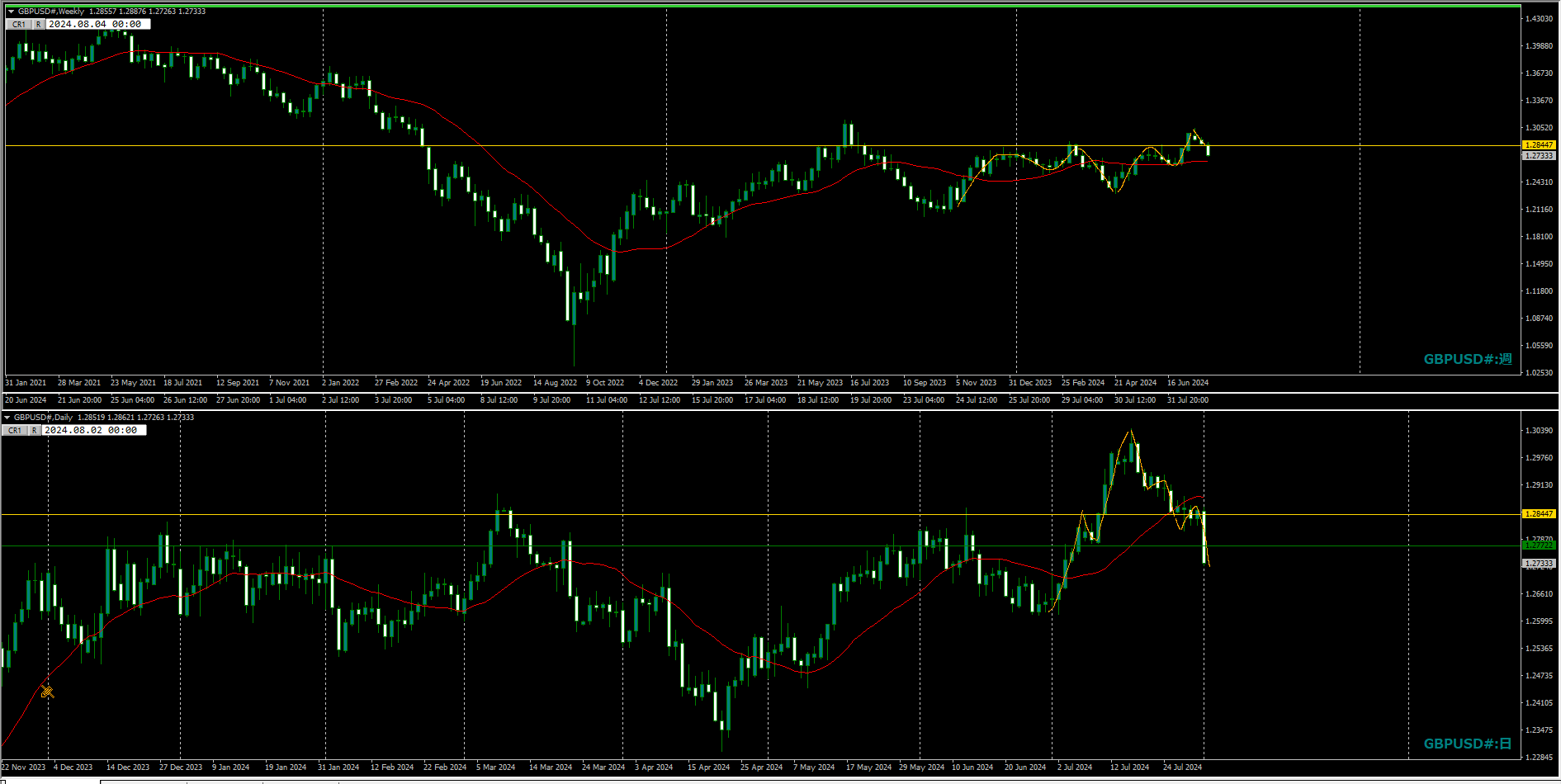
Task: Select the pencil marker icon on the Daily chart
Action: pyautogui.click(x=47, y=692)
